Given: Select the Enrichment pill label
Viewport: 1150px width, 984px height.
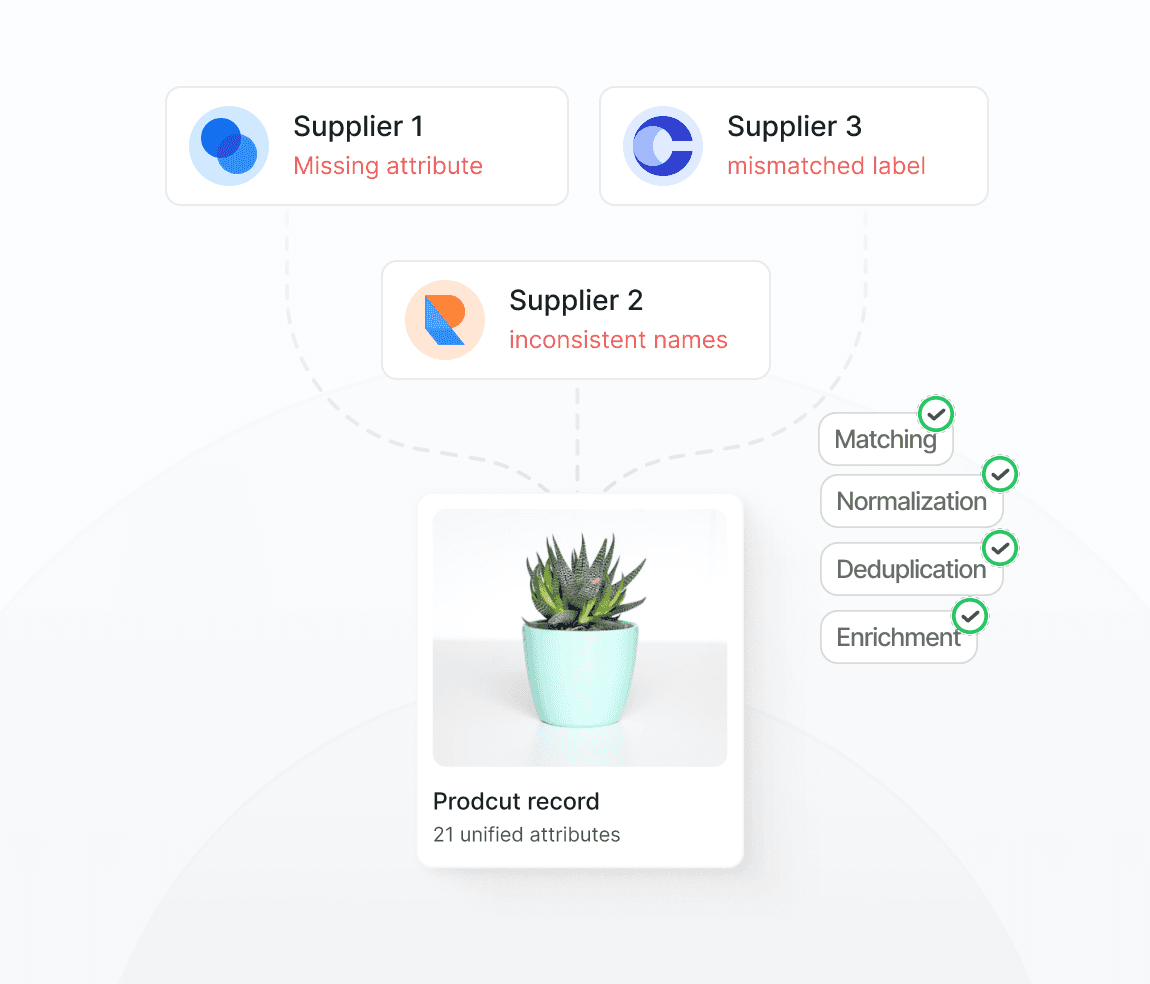Looking at the screenshot, I should click(x=898, y=637).
